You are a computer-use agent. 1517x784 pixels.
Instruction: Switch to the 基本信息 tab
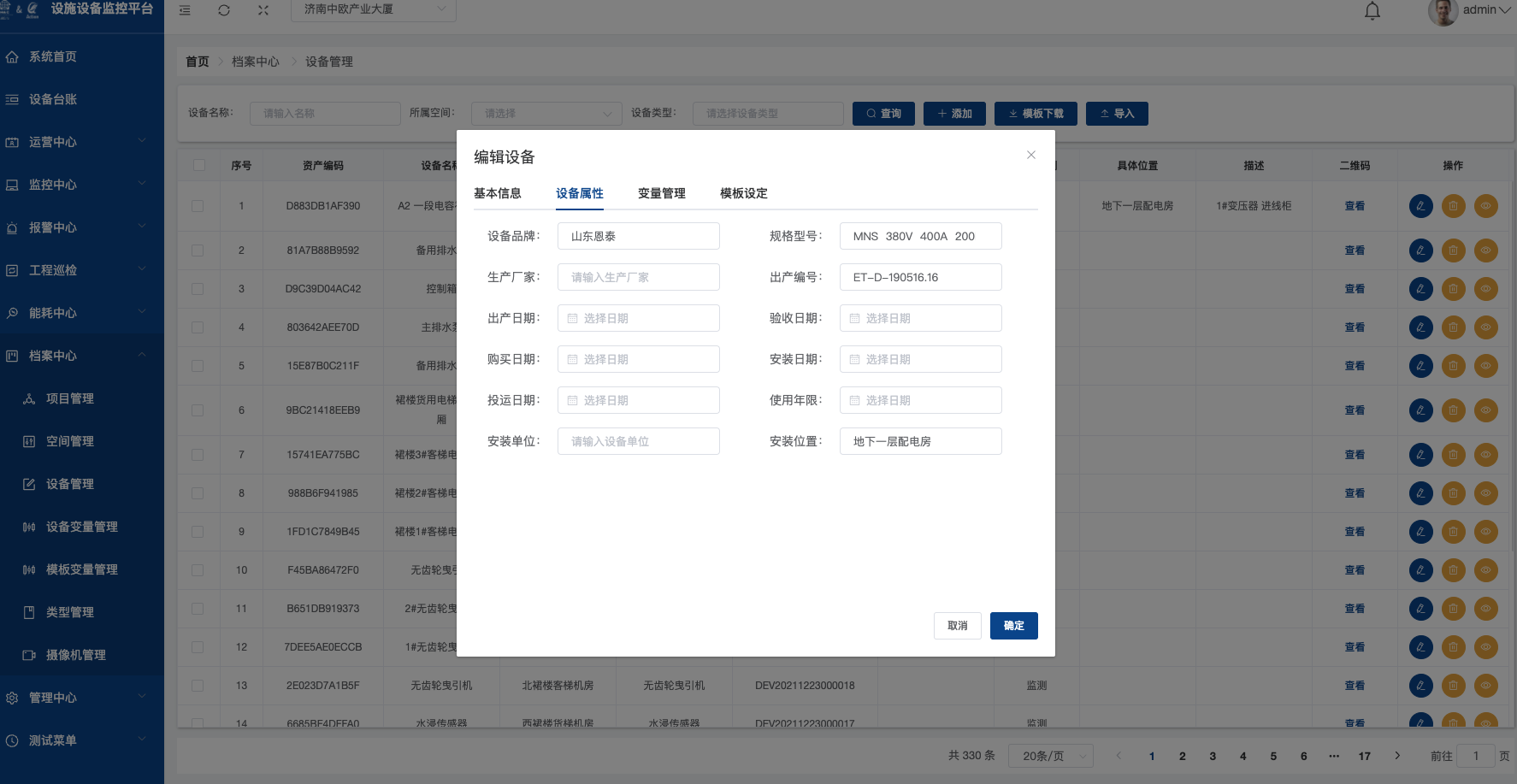497,193
